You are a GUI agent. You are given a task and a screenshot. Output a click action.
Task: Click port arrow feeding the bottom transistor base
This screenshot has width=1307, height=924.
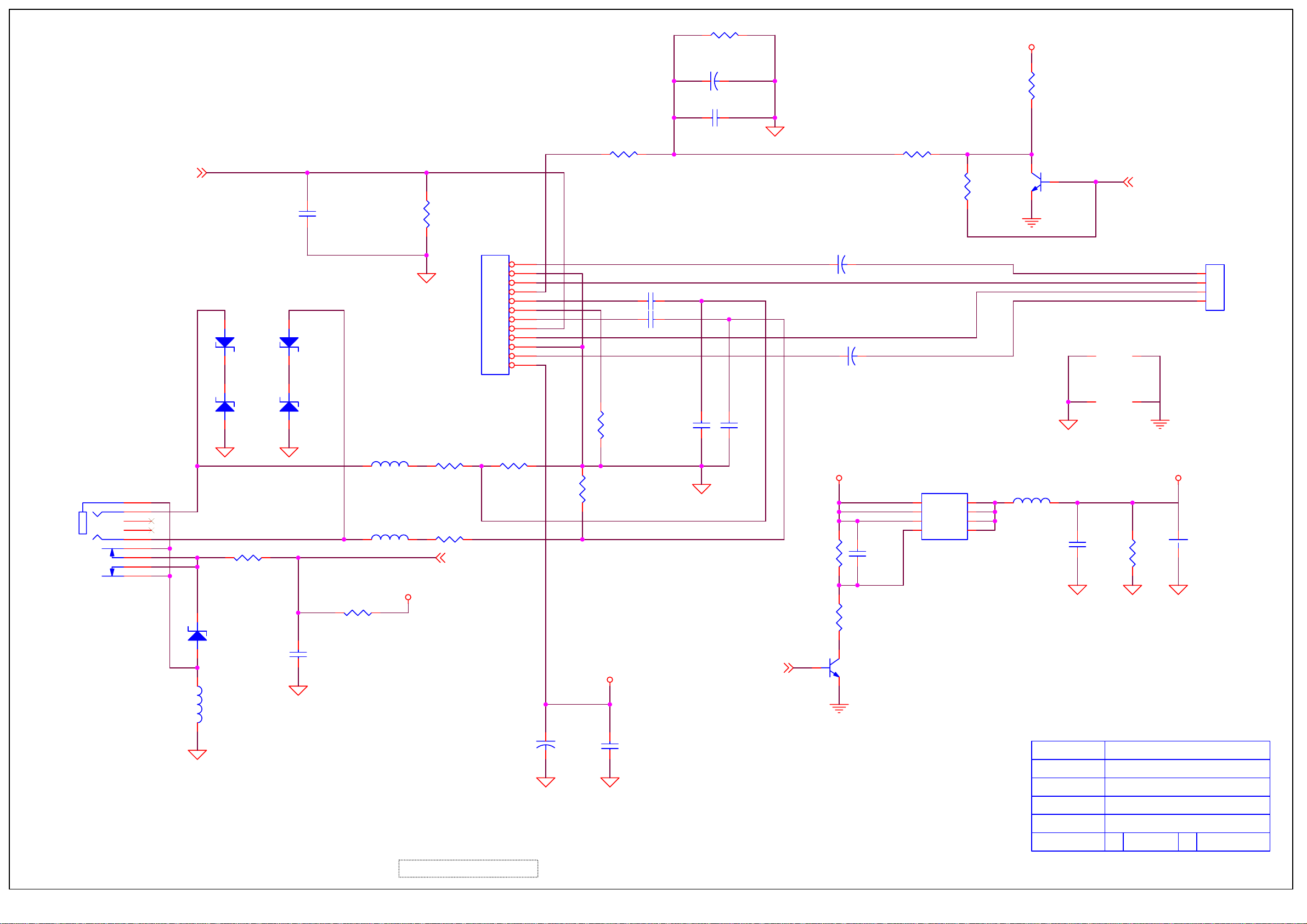point(788,668)
